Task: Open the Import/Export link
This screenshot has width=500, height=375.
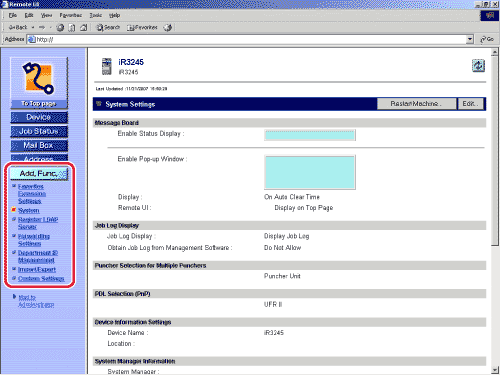Action: 37,269
